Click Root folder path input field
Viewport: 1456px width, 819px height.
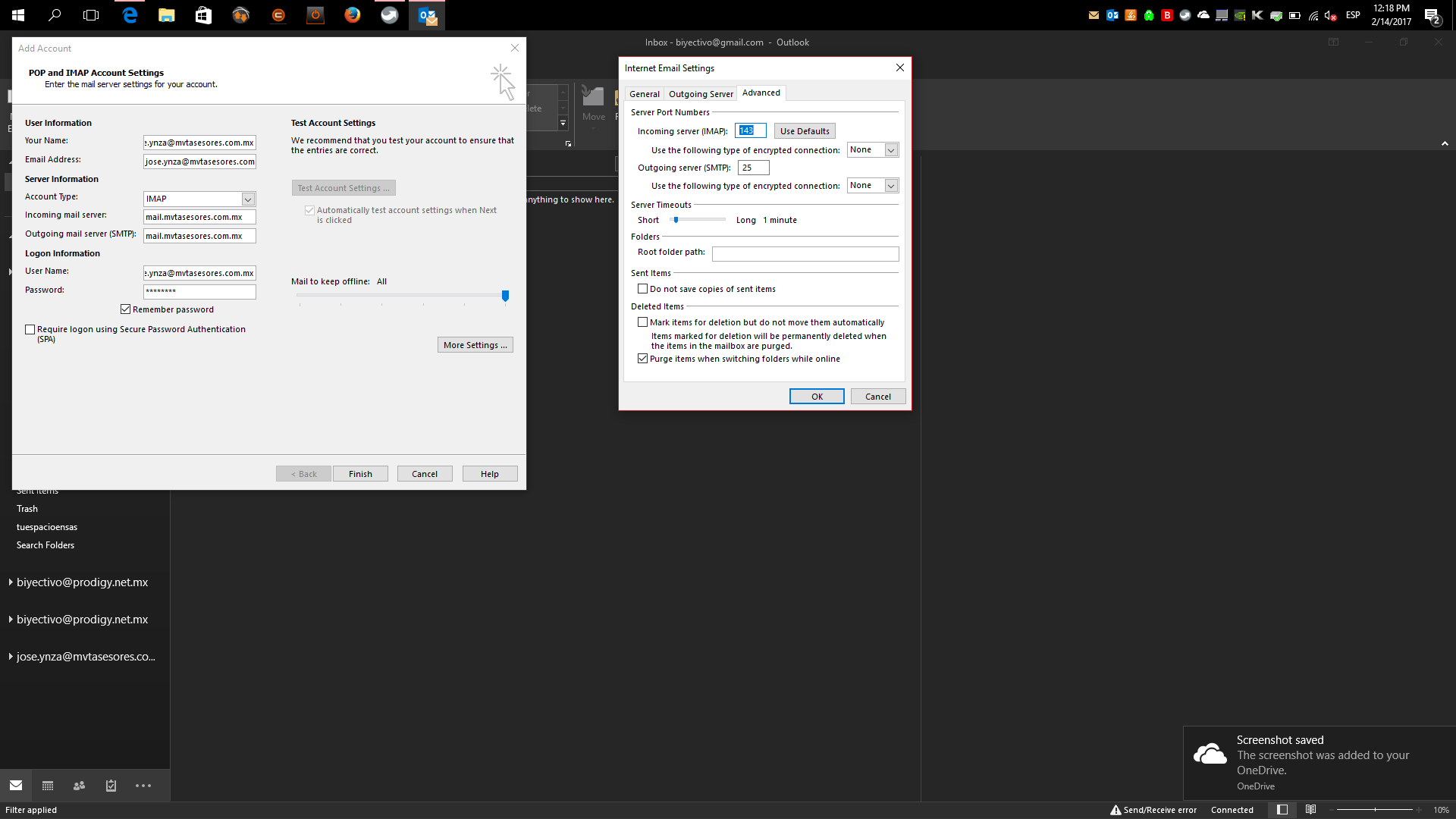(x=805, y=254)
